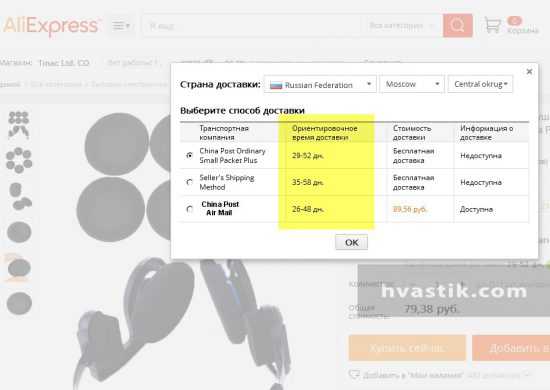
Task: Click the orange search magnifier button
Action: pos(457,25)
